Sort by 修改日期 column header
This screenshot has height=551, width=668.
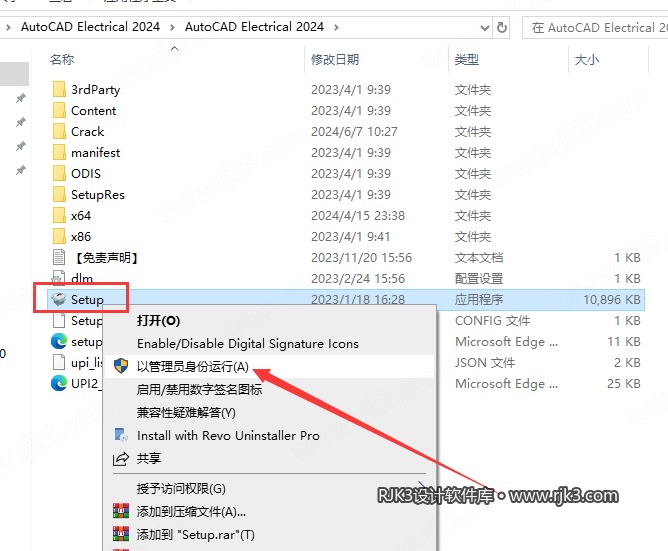click(x=335, y=59)
